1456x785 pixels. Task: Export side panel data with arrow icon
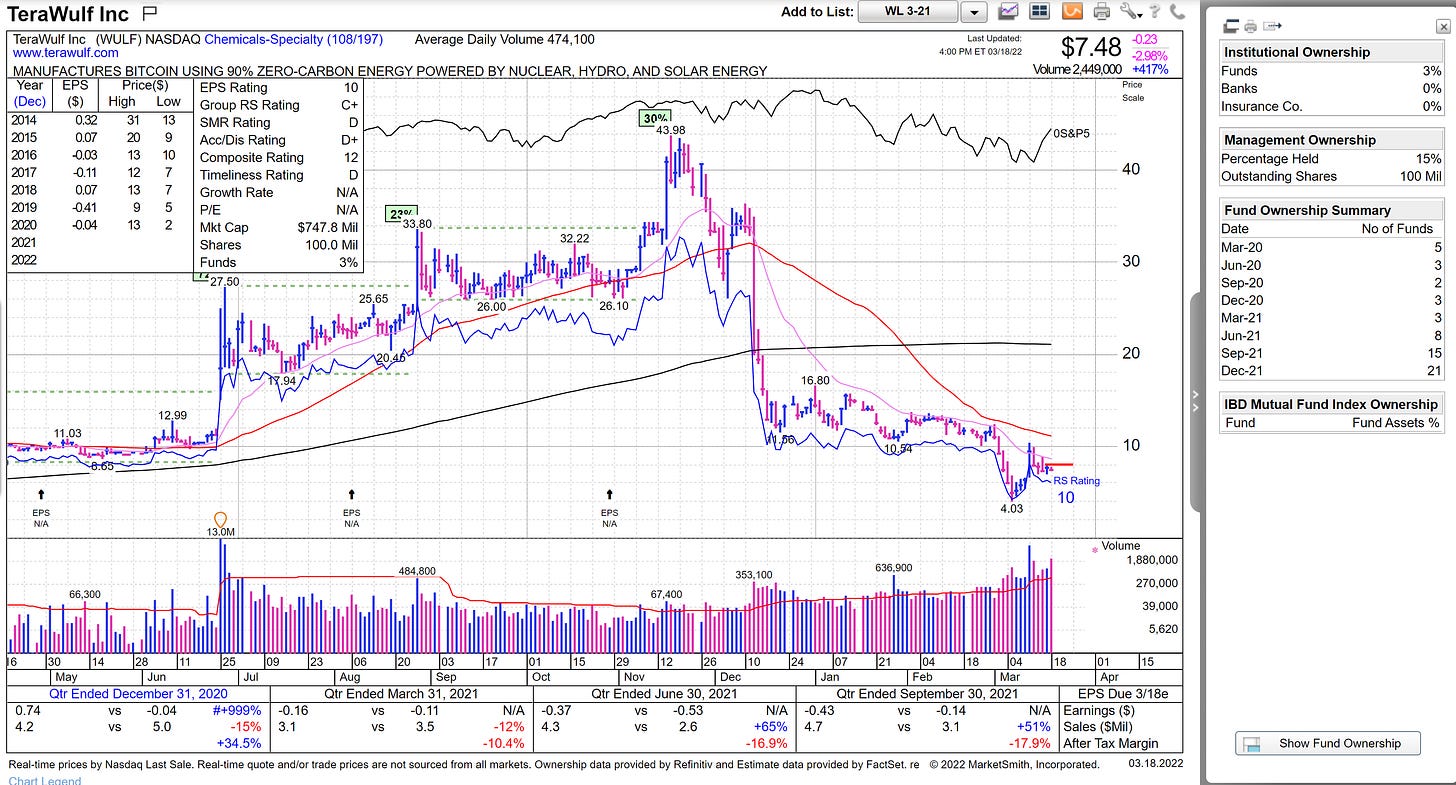1271,26
